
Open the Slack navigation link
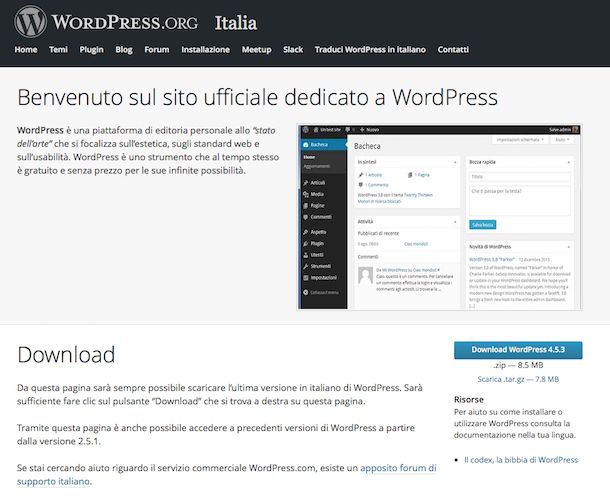coord(293,49)
